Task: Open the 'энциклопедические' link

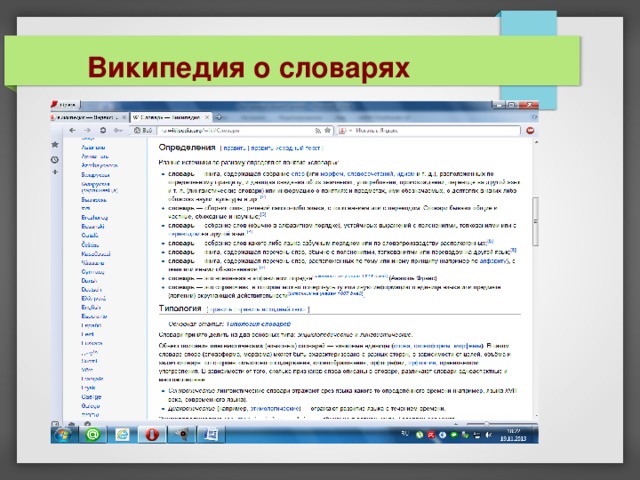Action: tap(325, 335)
